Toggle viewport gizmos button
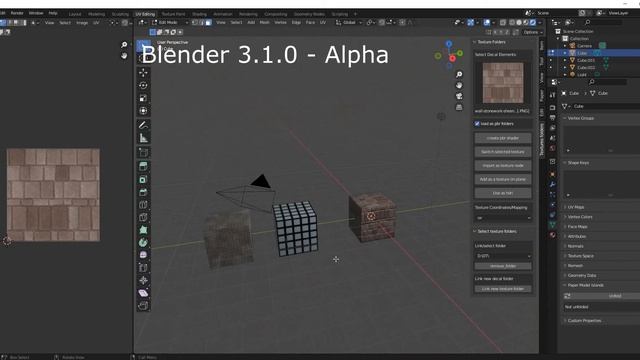 (470, 23)
